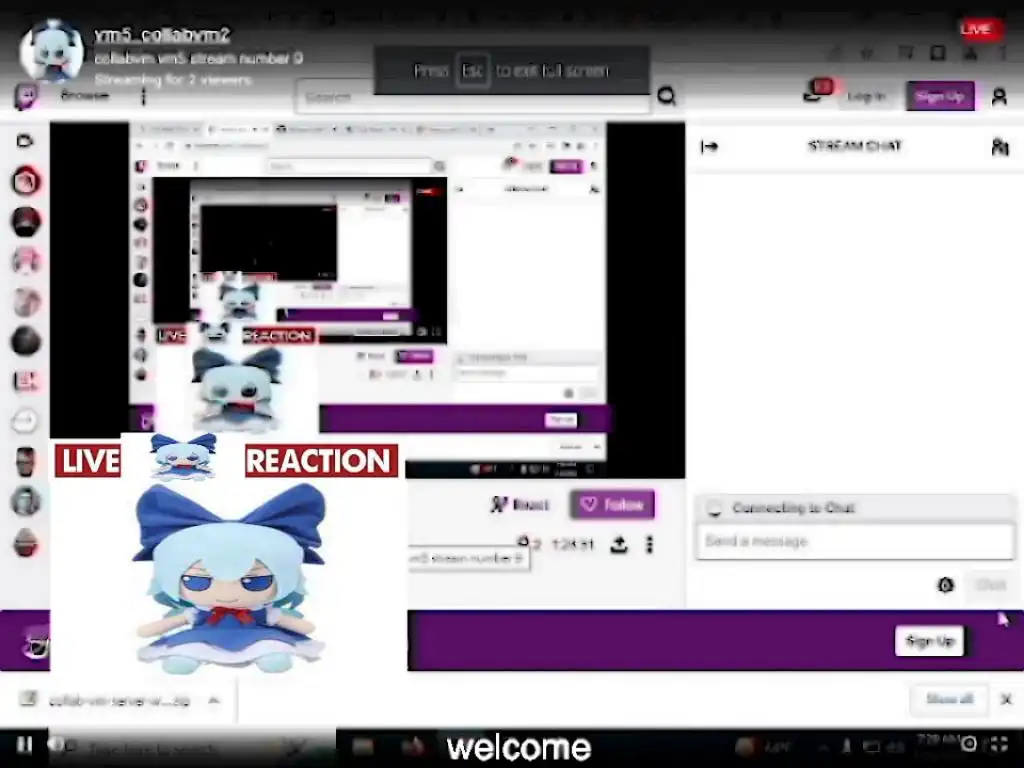Click the nested stream video preview

click(368, 300)
